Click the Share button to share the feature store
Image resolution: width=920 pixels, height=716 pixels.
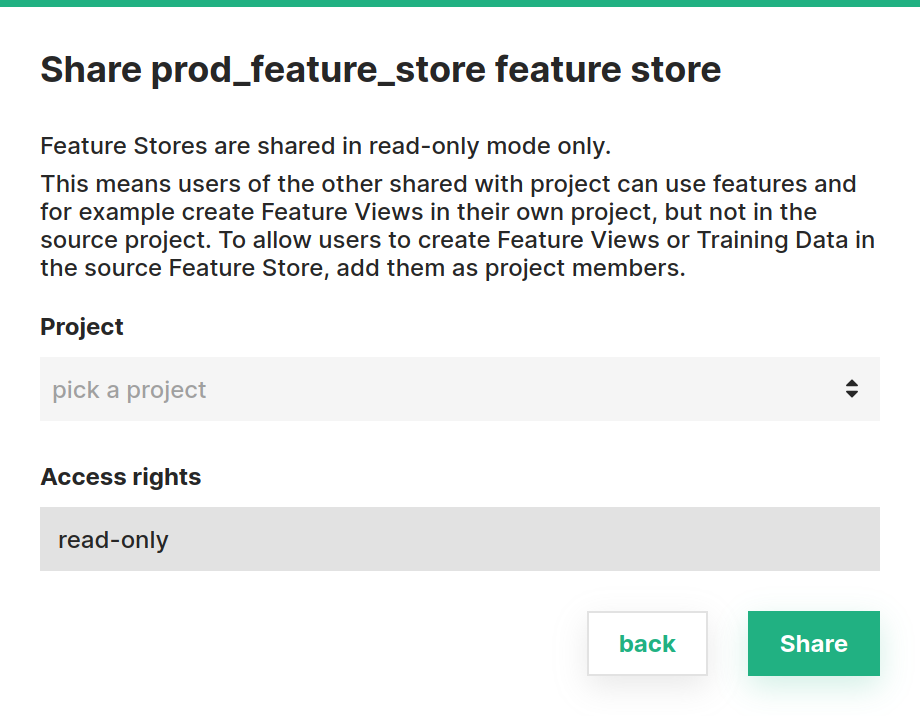813,643
